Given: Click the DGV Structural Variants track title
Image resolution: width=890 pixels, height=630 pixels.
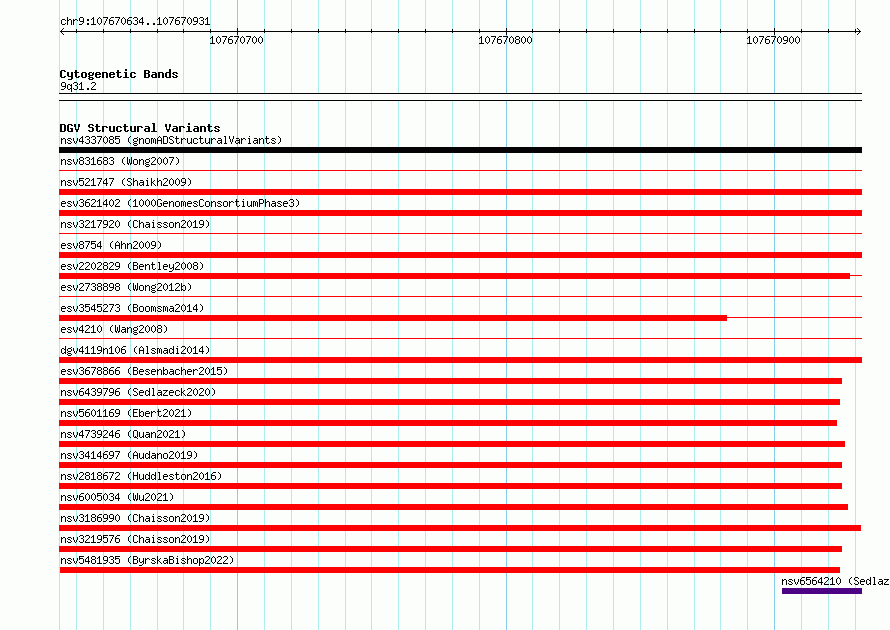Looking at the screenshot, I should (140, 128).
